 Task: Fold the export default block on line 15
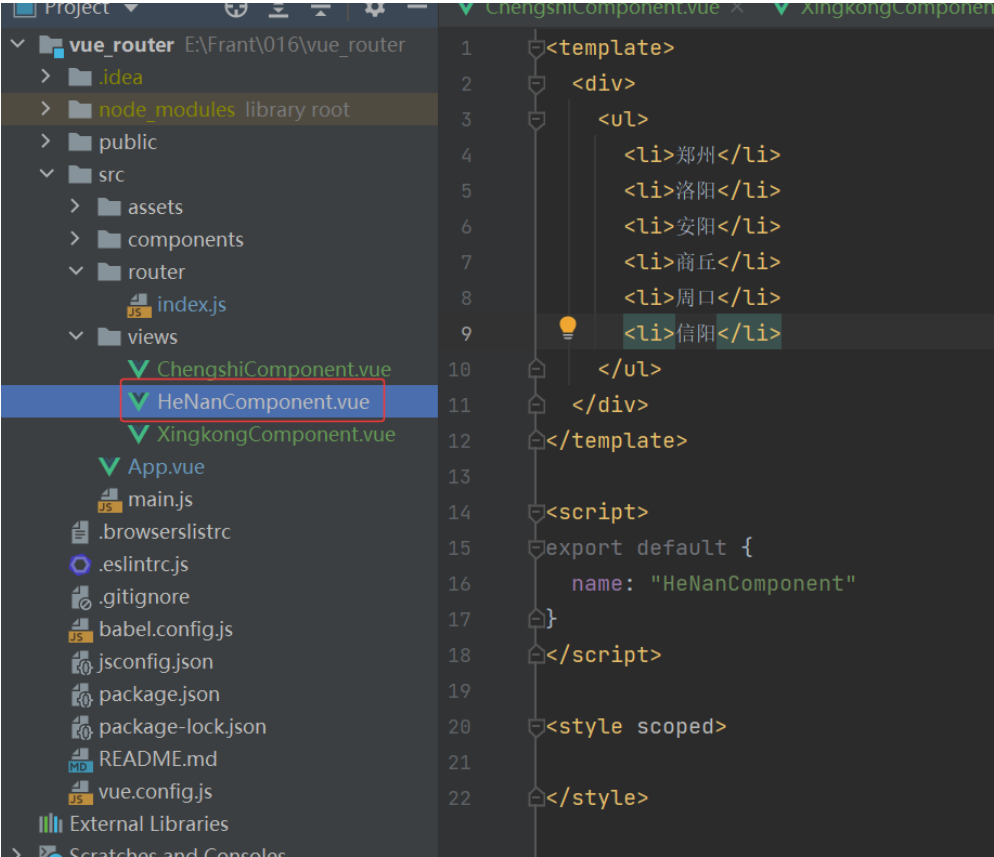536,548
